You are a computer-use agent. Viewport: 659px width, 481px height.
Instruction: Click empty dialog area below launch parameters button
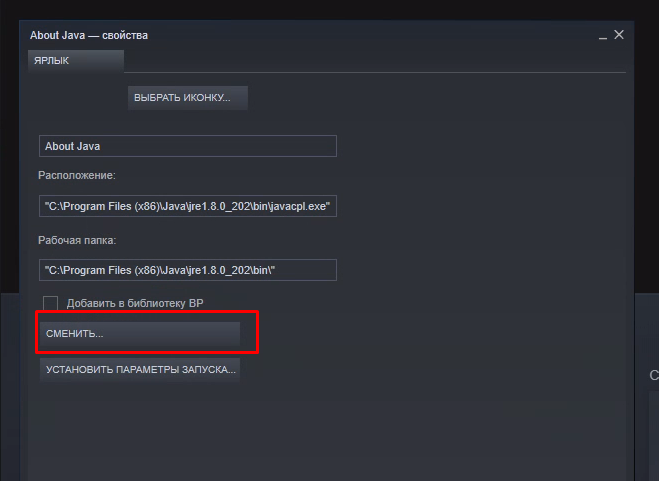(330, 430)
